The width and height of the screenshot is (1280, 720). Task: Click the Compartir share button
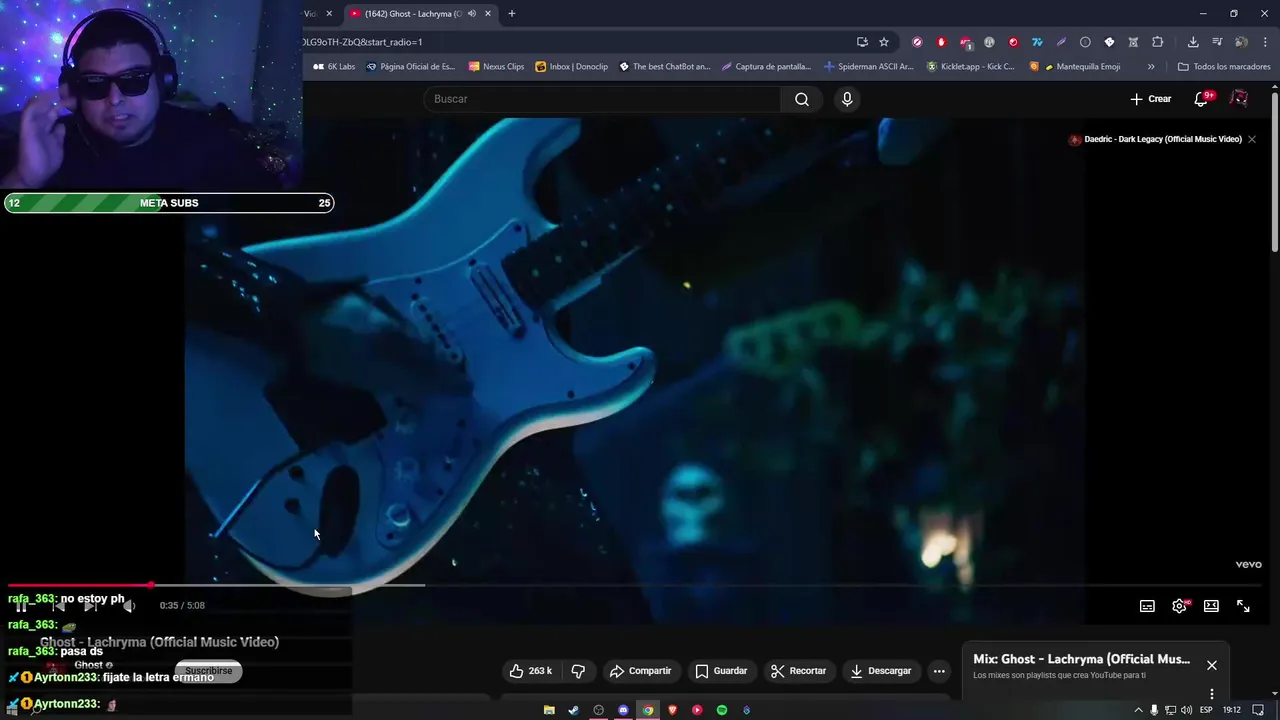coord(641,671)
